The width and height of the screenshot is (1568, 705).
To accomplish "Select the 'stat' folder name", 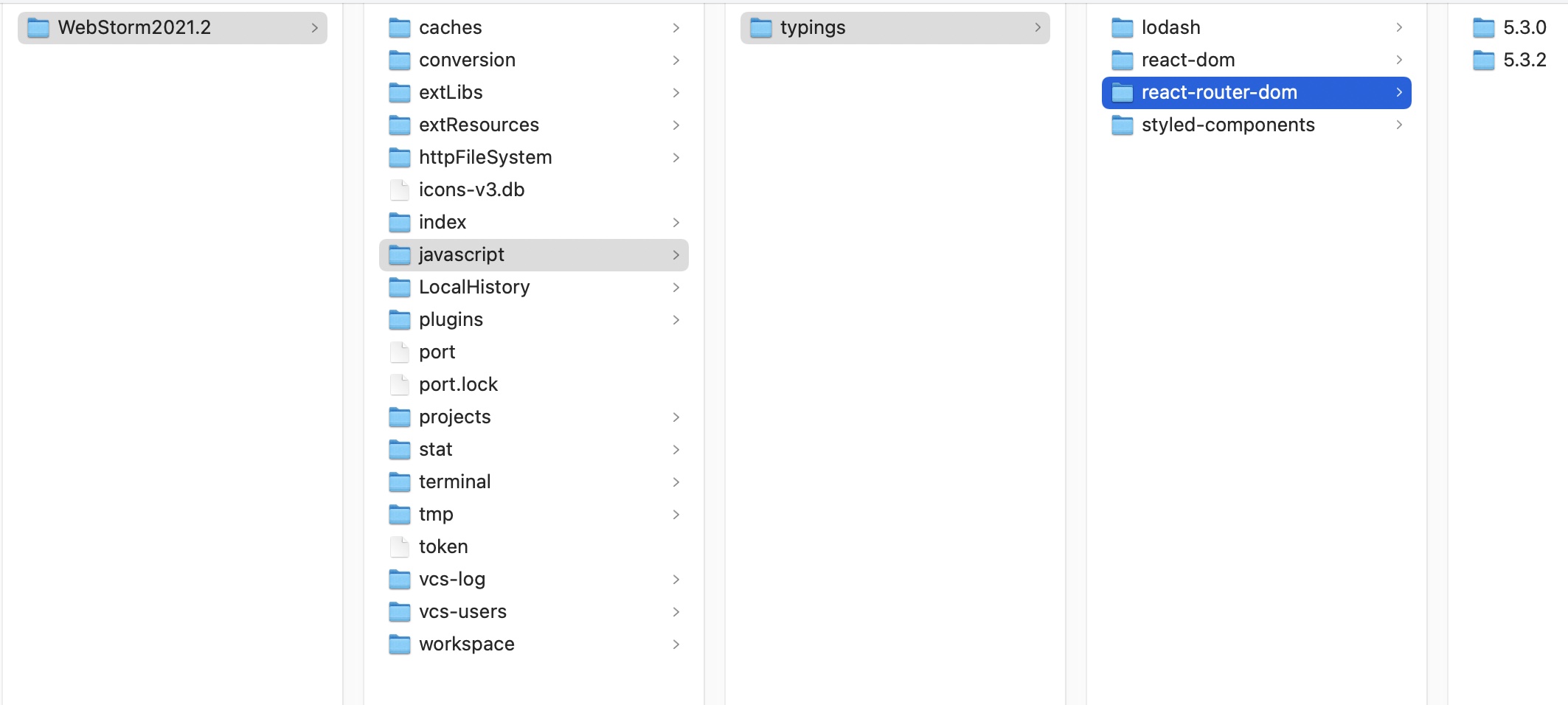I will [x=435, y=450].
